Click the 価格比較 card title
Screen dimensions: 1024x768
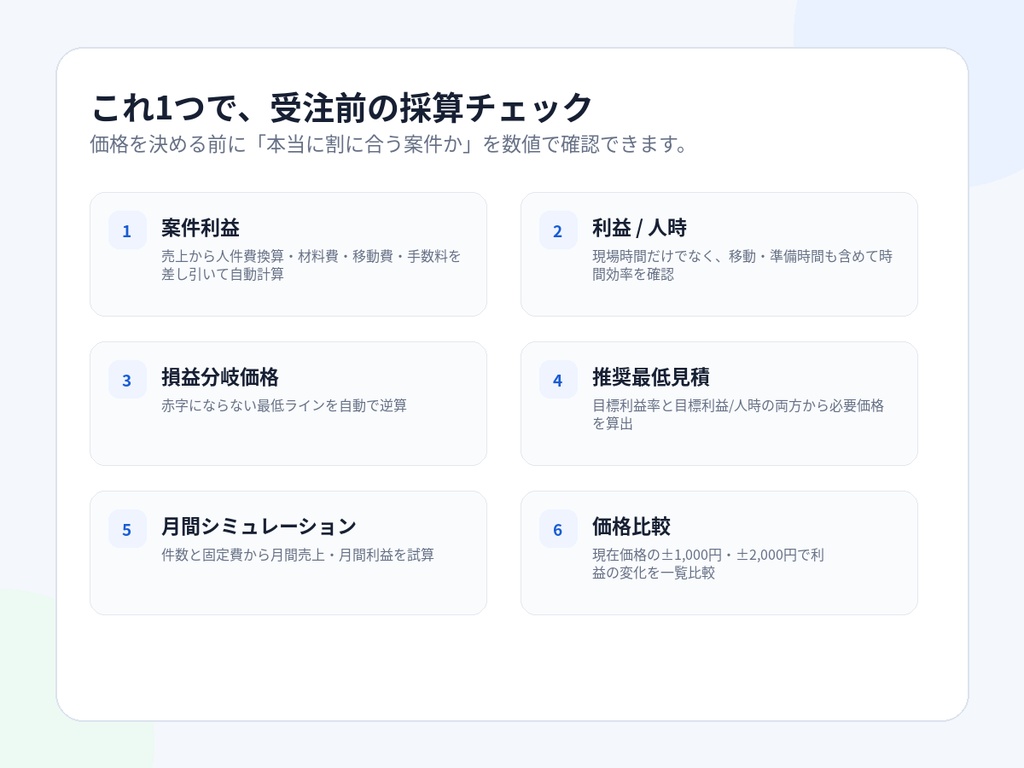[632, 526]
